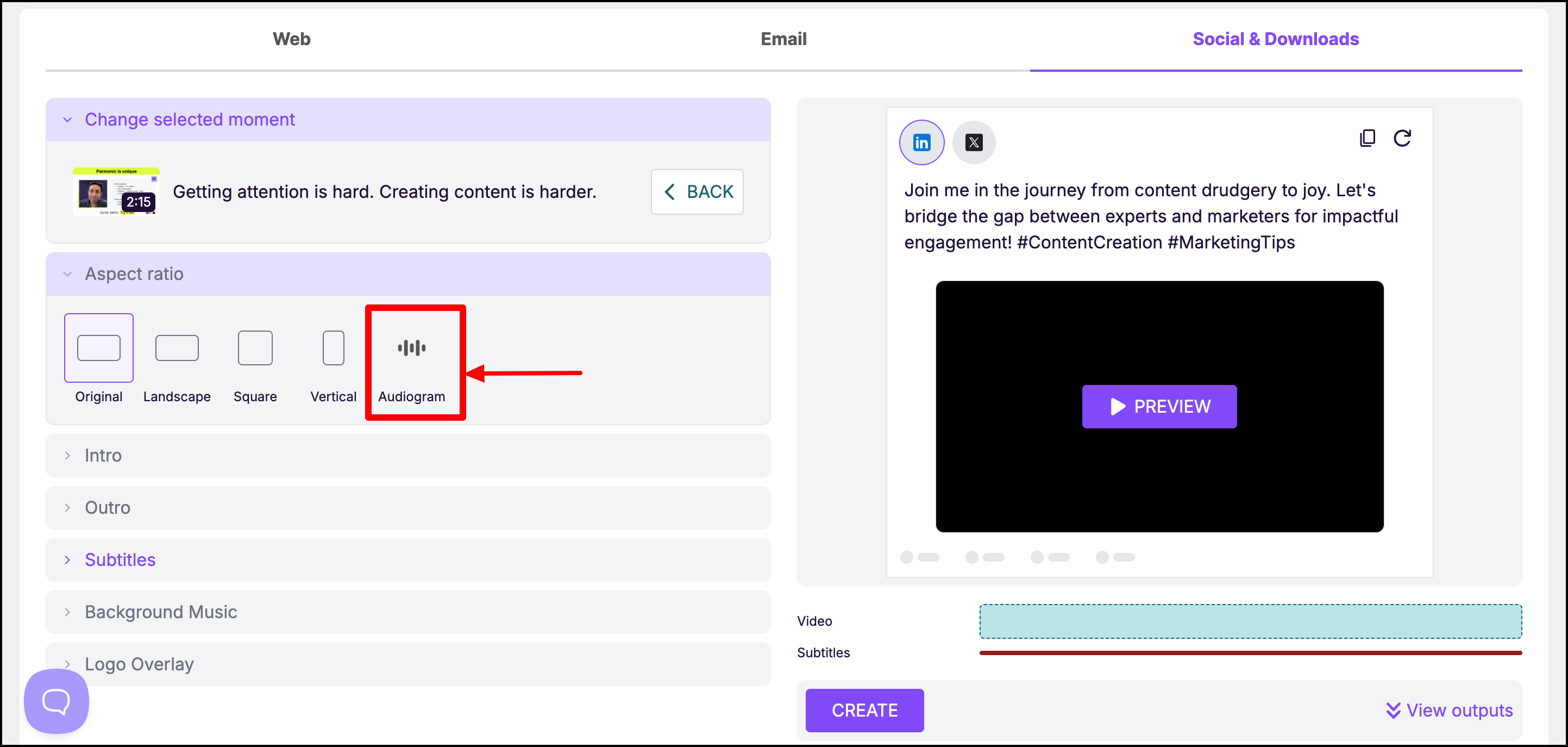Play the video with PREVIEW button

pos(1158,407)
